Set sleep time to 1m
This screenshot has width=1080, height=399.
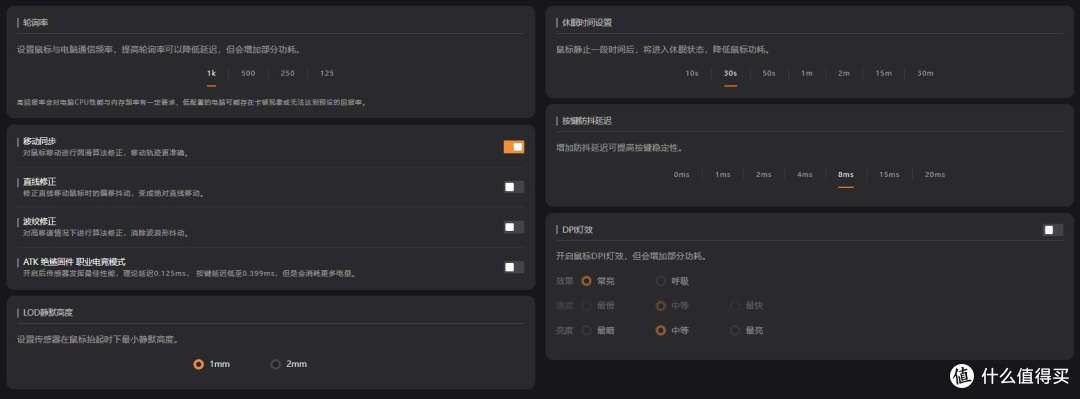(x=807, y=73)
